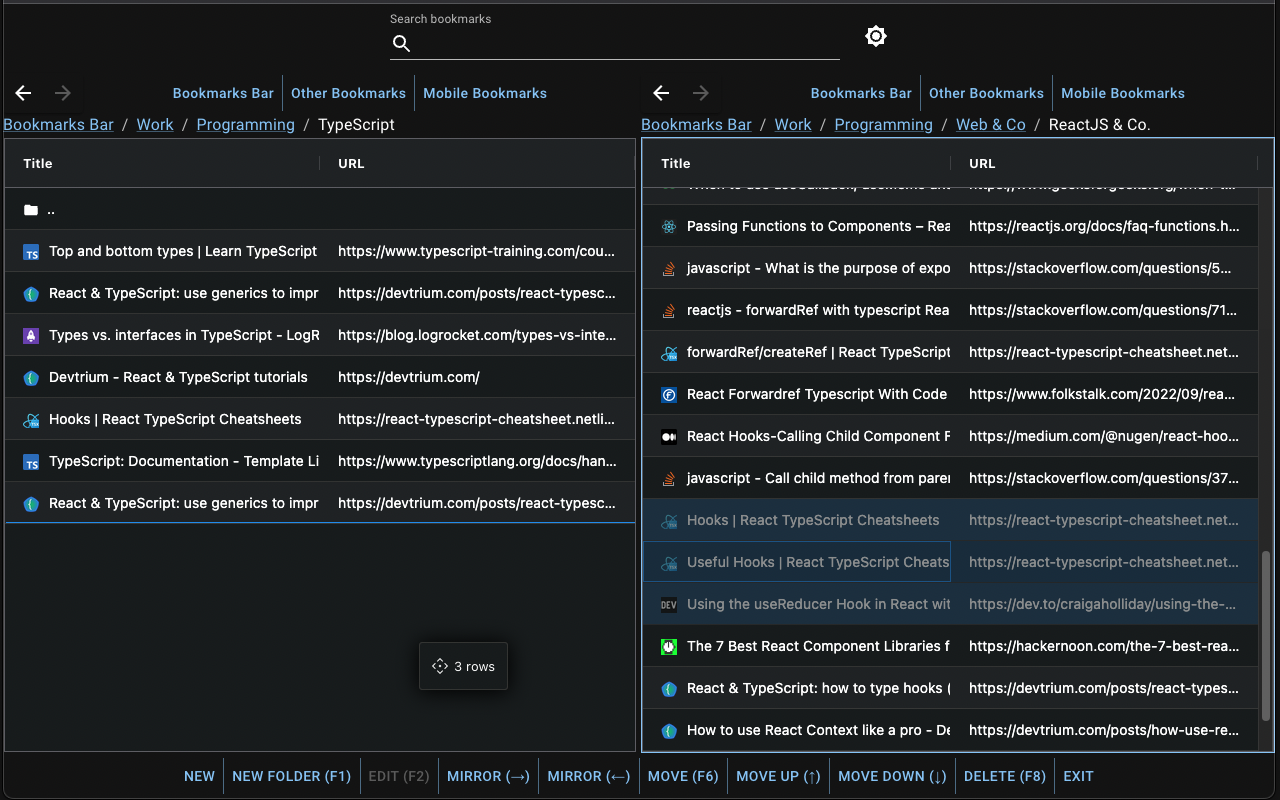
Task: Click Medium favicon of 'React Hooks-Calling Child Component'
Action: point(669,437)
